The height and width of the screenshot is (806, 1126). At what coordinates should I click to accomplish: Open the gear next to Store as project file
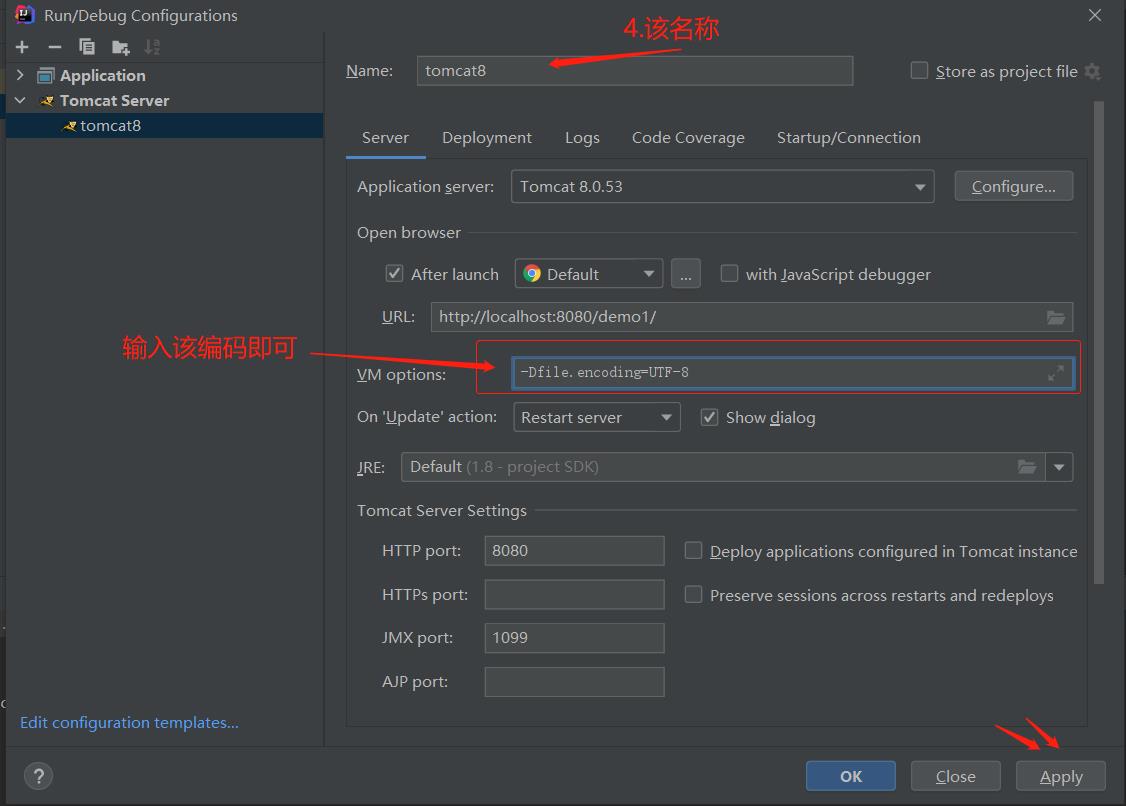(1092, 71)
